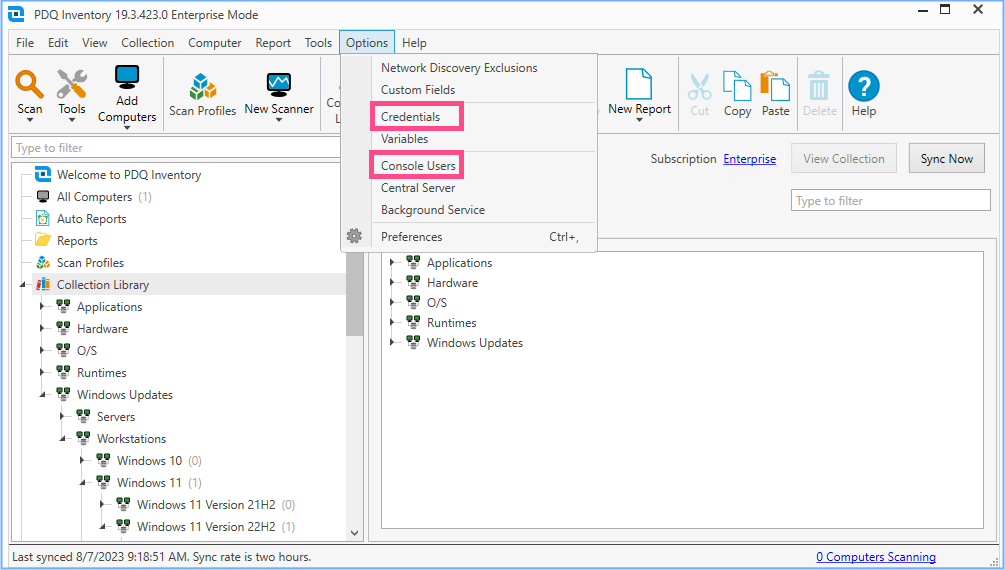This screenshot has width=1005, height=570.
Task: Expand Runtimes in the left tree
Action: [x=42, y=373]
